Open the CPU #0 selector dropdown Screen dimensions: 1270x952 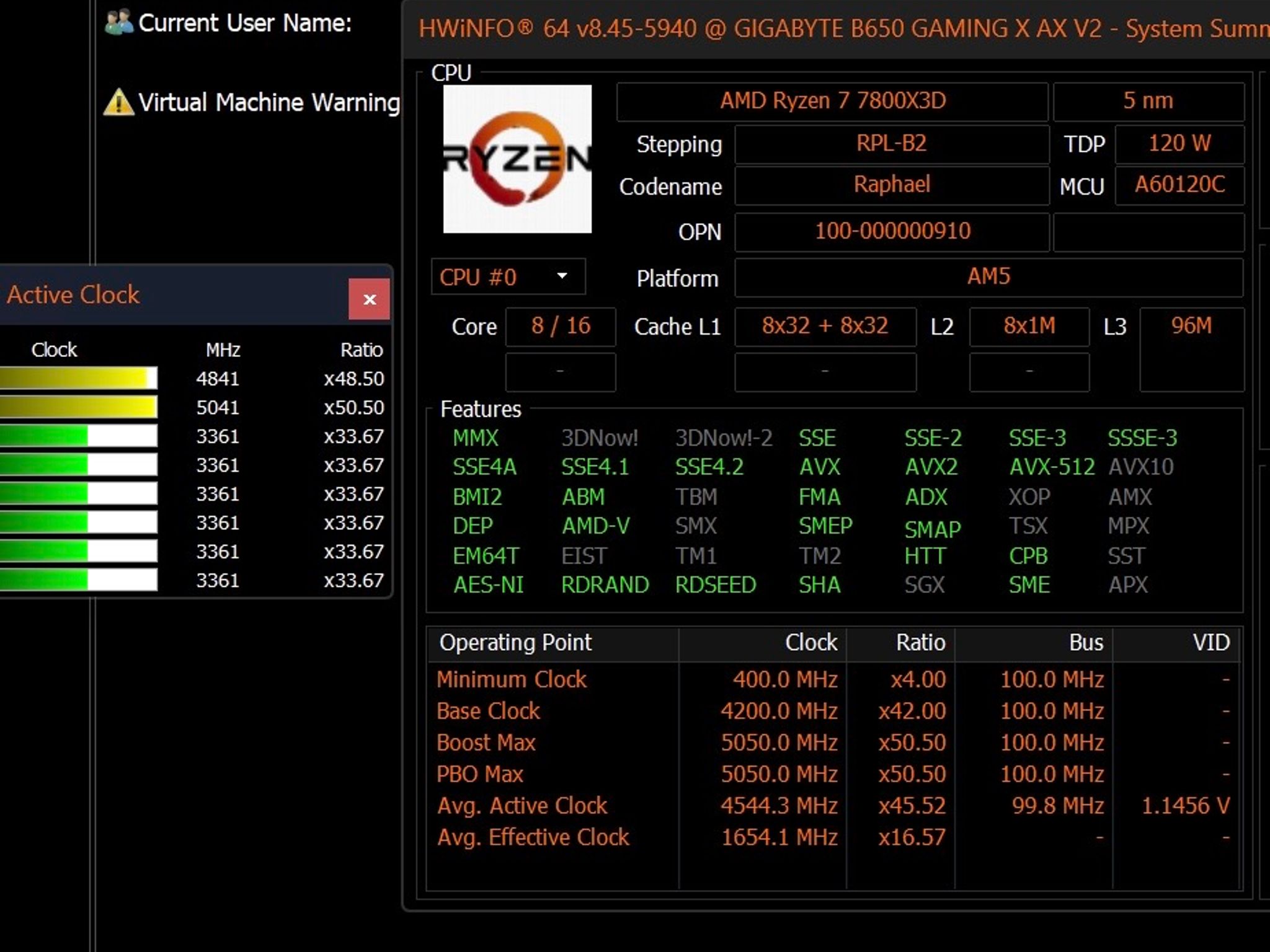508,276
